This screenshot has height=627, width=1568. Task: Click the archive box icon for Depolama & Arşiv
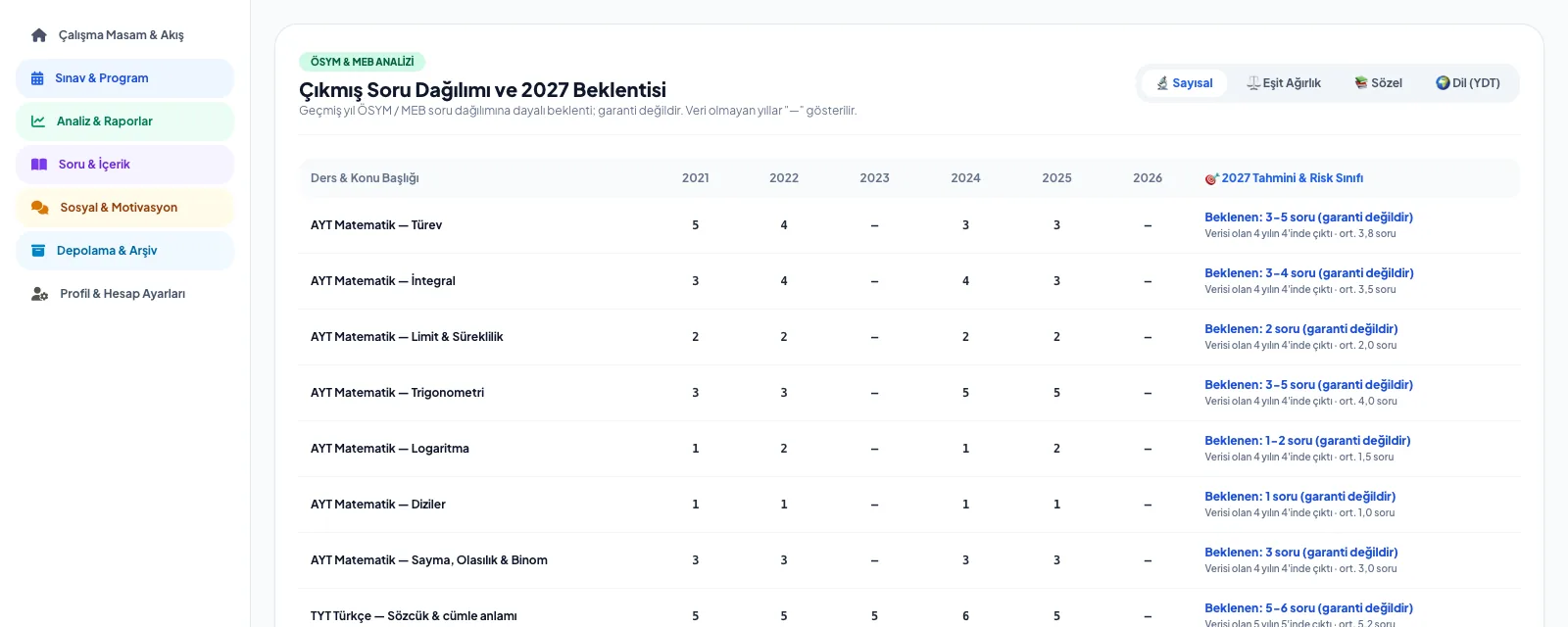[38, 251]
